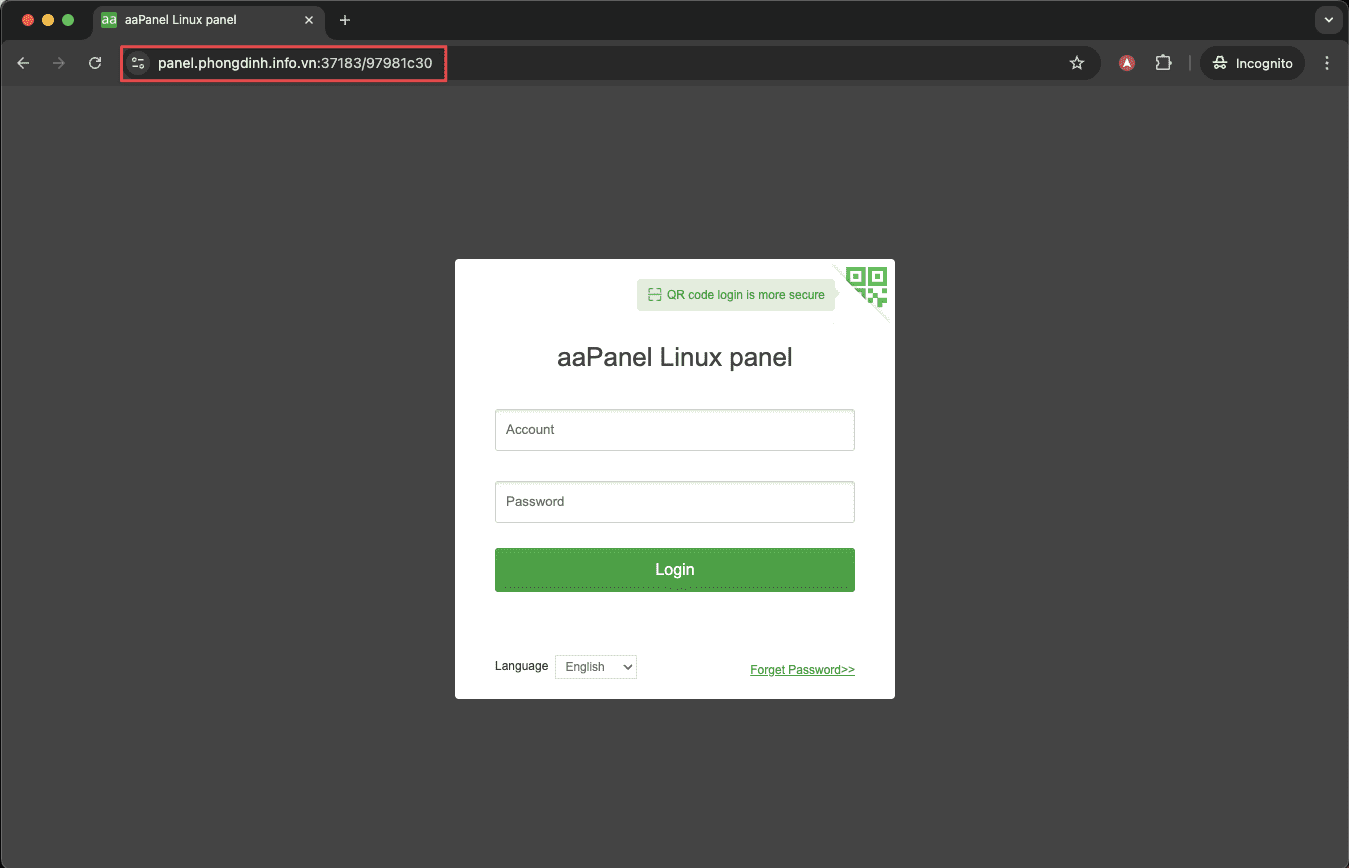Open the Language dropdown

[596, 667]
